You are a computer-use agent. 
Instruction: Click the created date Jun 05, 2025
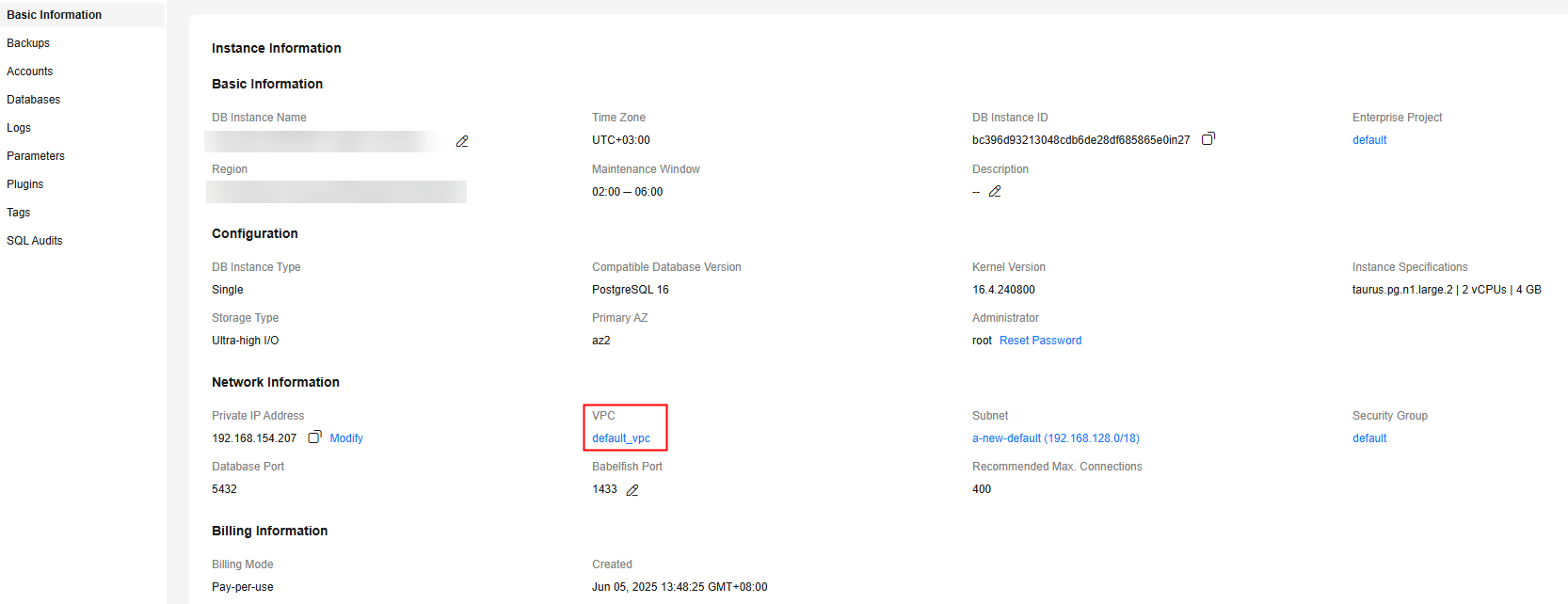(x=680, y=587)
